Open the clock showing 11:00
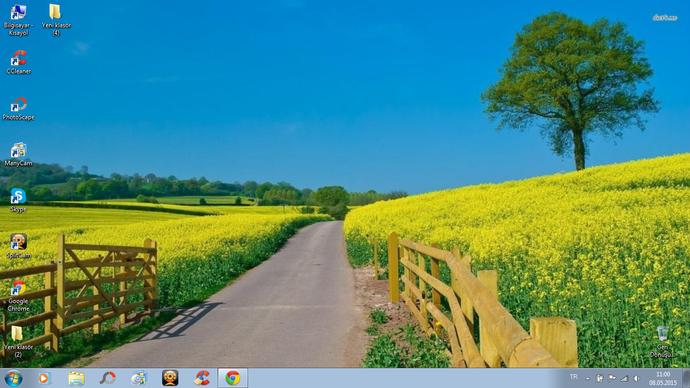The height and width of the screenshot is (388, 690). coord(663,379)
